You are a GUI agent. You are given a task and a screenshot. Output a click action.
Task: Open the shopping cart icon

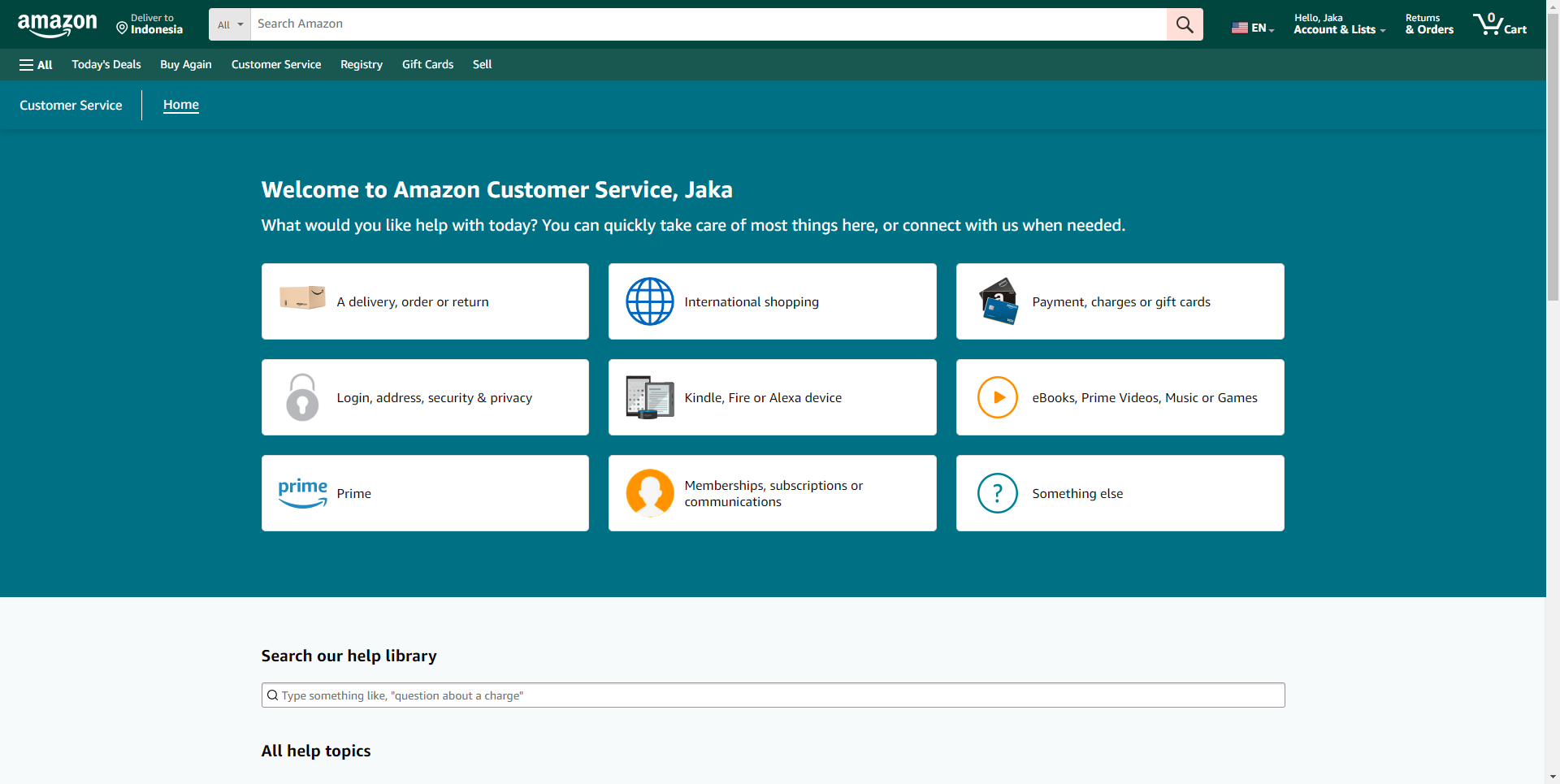click(1499, 24)
